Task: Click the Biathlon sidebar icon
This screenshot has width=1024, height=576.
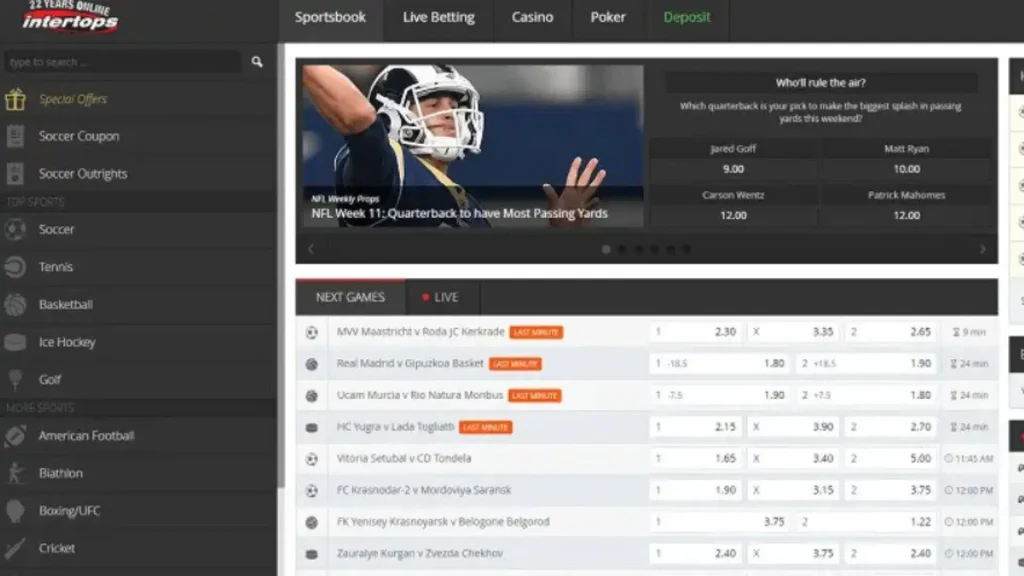Action: pos(15,473)
